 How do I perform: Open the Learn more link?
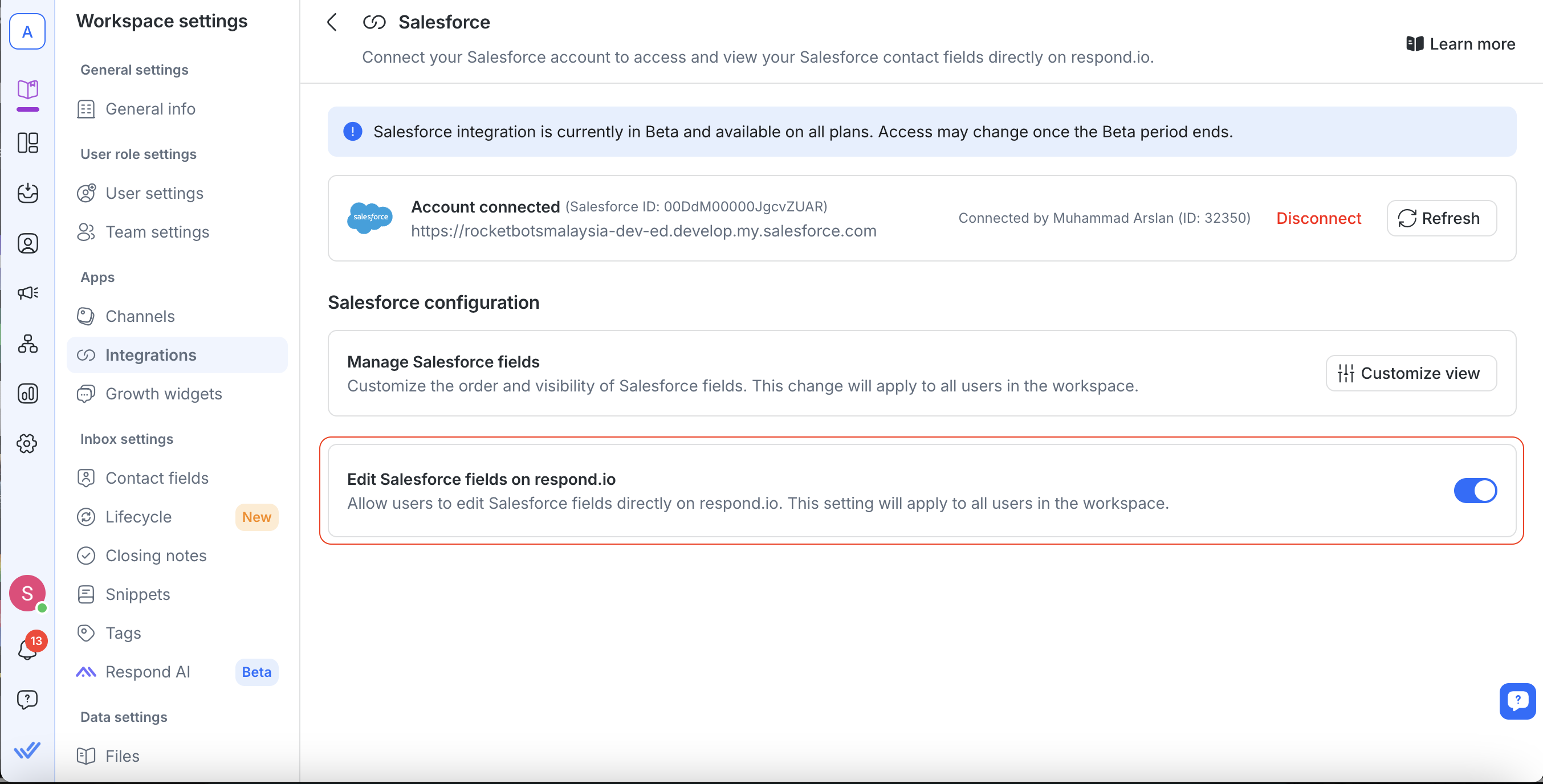[x=1460, y=44]
